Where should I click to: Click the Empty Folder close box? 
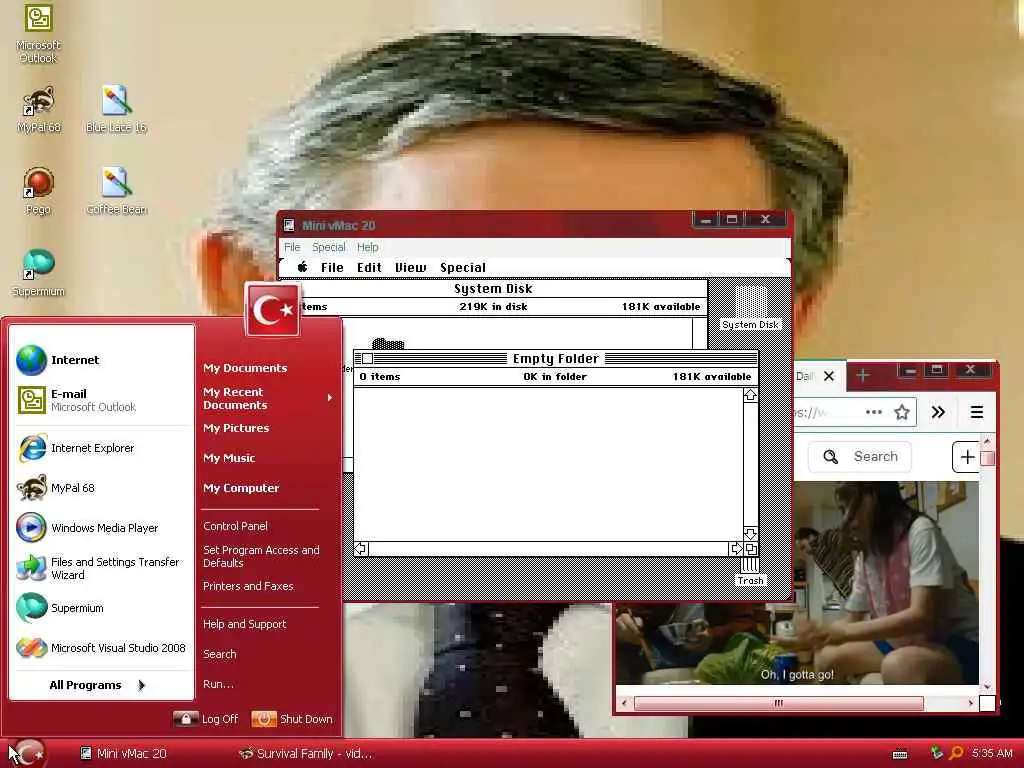click(368, 359)
